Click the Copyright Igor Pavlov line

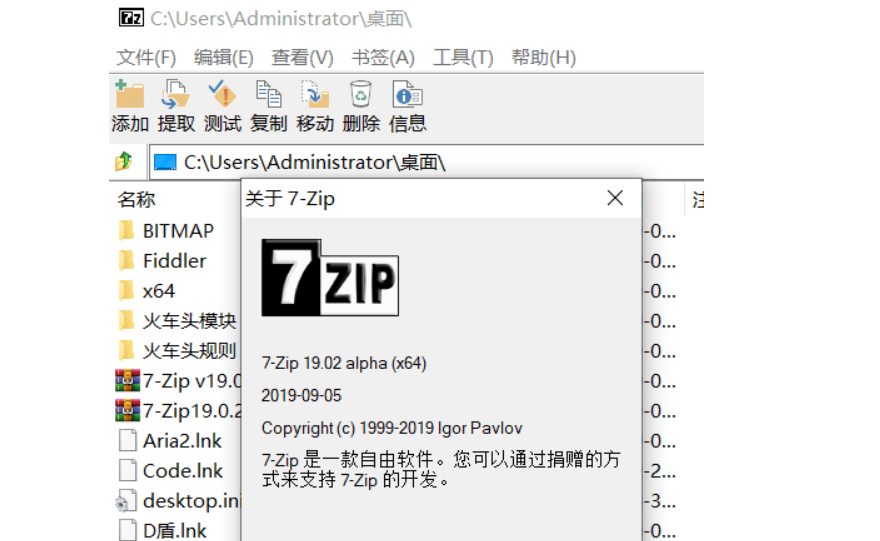(x=392, y=428)
